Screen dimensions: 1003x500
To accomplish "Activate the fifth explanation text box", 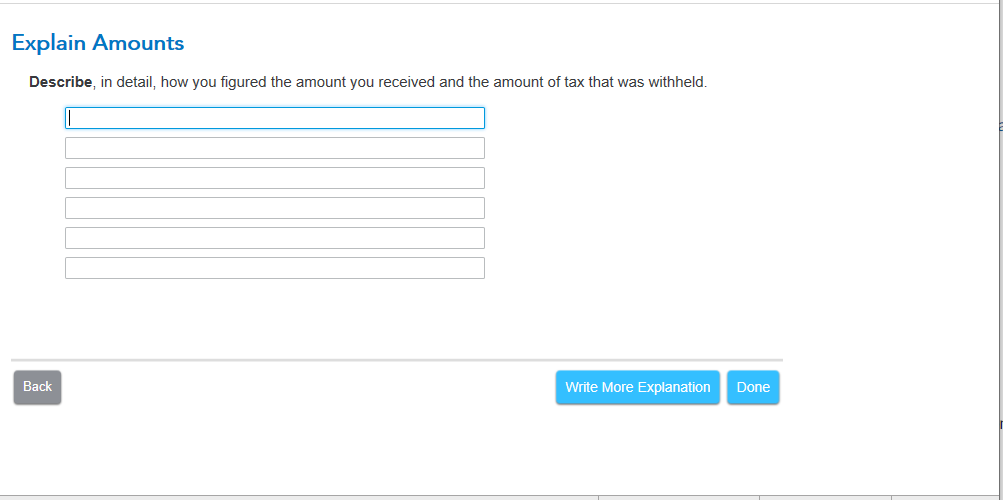I will click(274, 238).
